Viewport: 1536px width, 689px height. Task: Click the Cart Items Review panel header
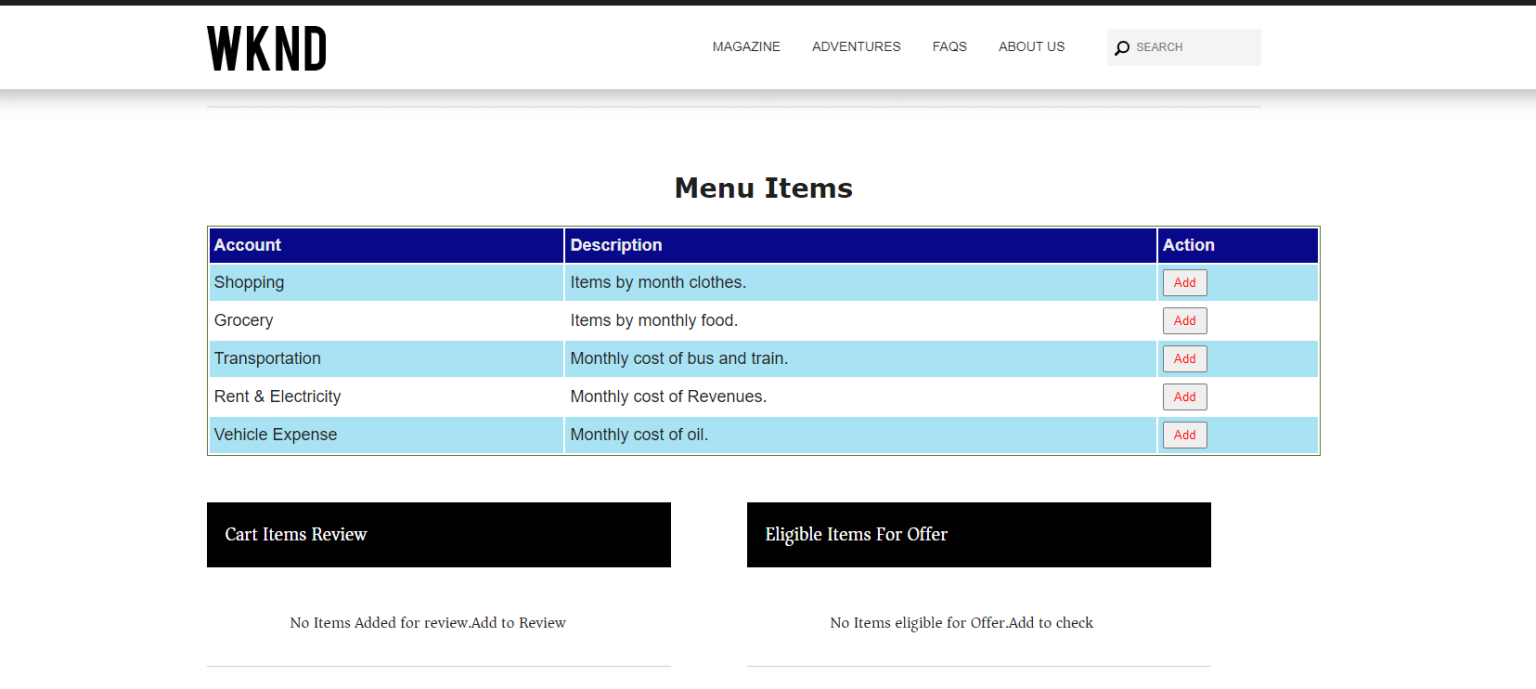pyautogui.click(x=296, y=534)
